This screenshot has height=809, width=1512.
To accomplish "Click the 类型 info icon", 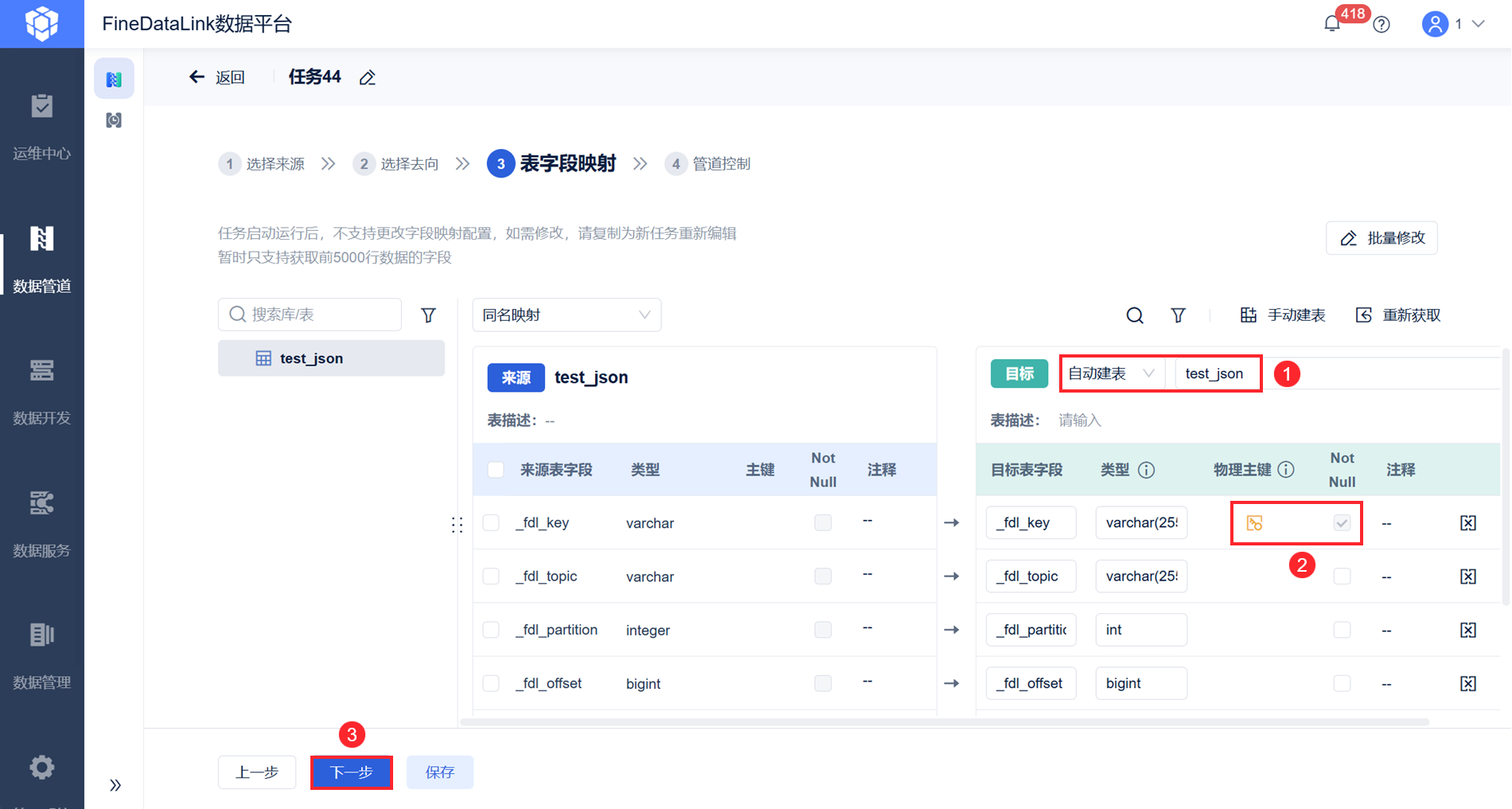I will click(1146, 470).
